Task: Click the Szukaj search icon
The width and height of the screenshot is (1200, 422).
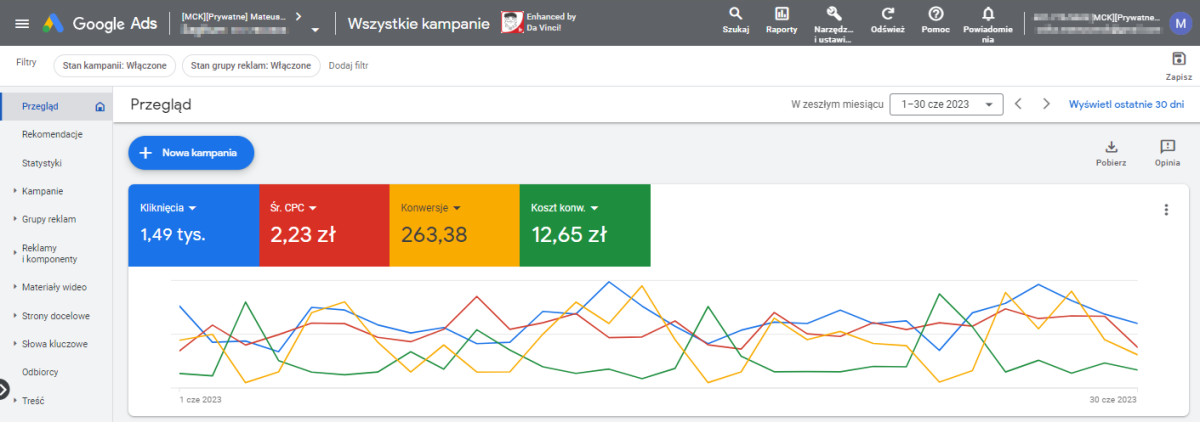Action: [x=735, y=14]
